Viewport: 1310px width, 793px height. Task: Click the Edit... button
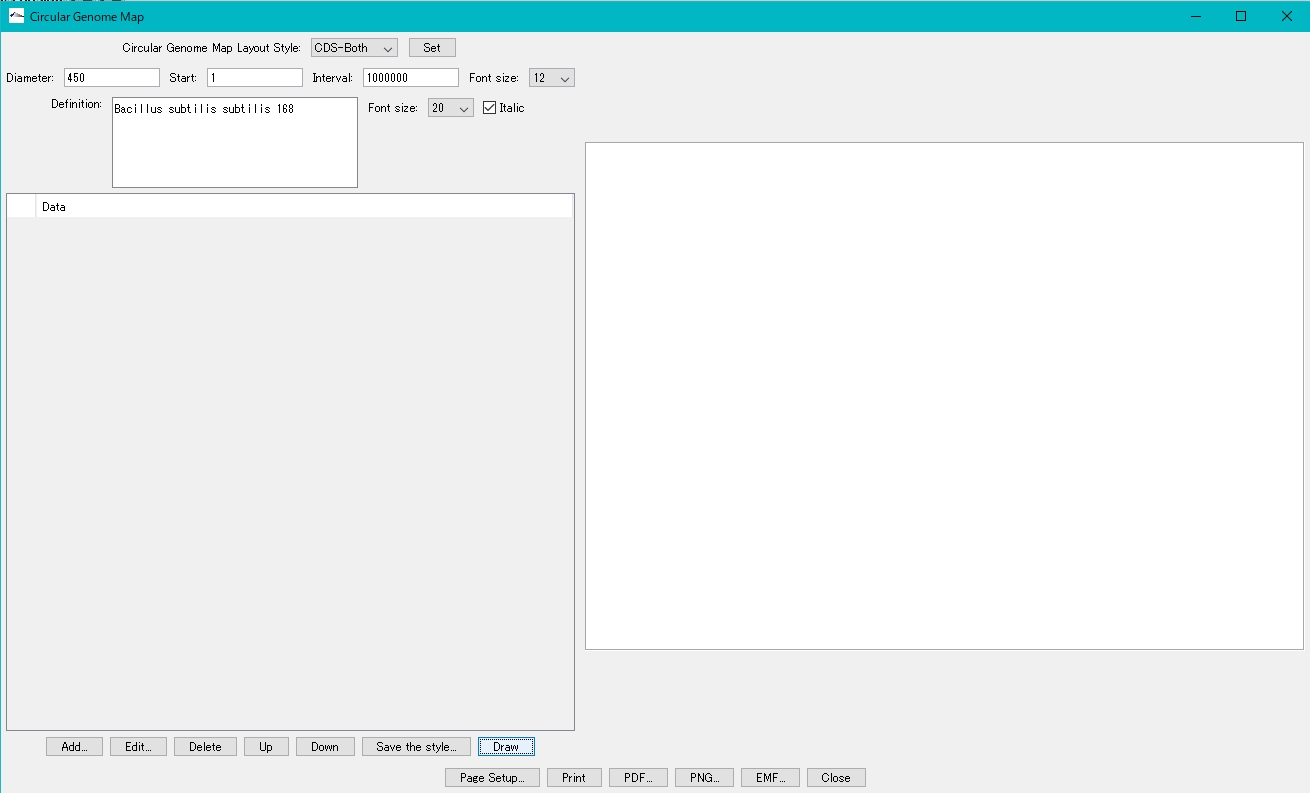[x=138, y=747]
